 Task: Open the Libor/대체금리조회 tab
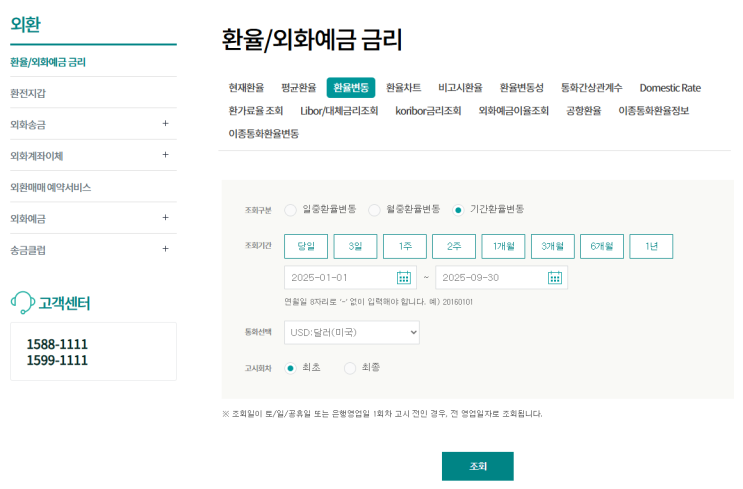tap(339, 111)
